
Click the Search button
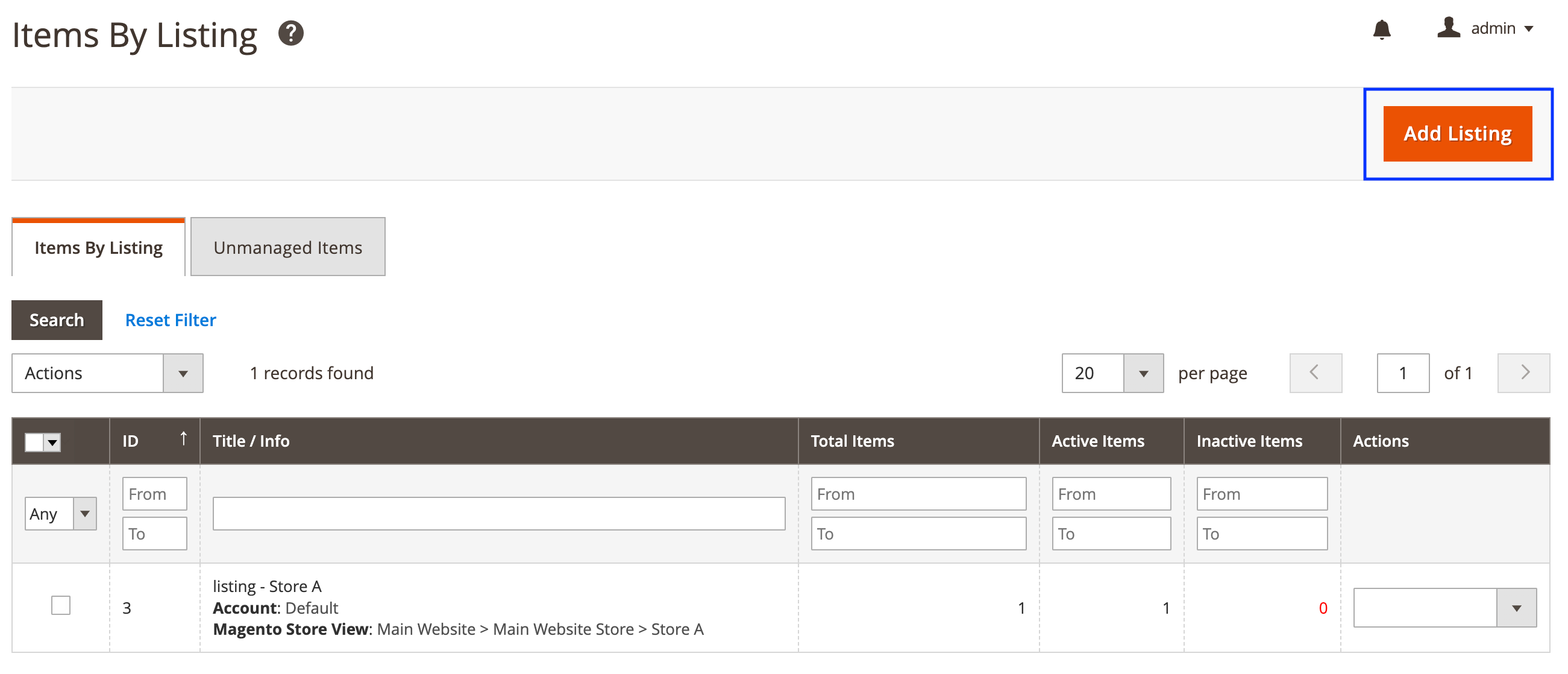point(56,320)
